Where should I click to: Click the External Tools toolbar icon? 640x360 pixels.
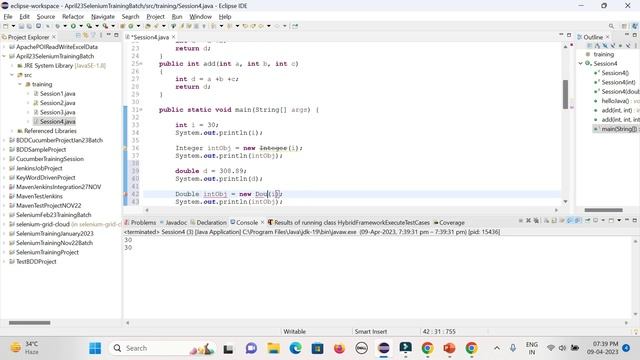coord(105,26)
